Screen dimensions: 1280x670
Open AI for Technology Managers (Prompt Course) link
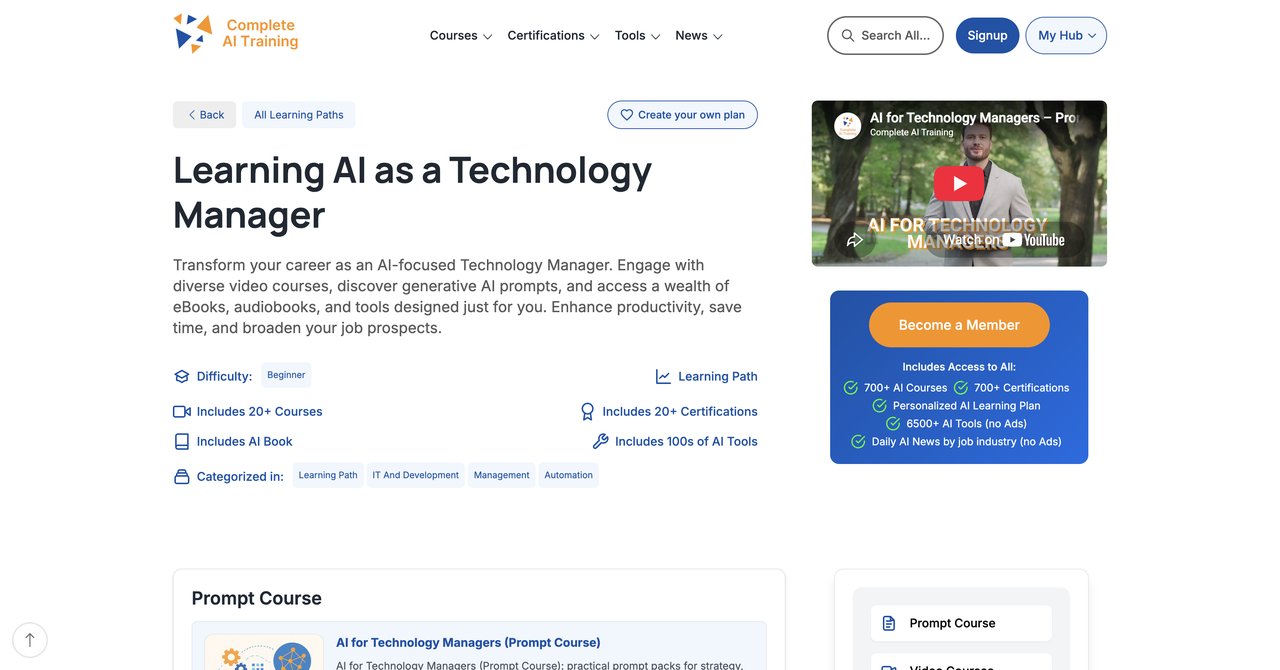point(468,643)
